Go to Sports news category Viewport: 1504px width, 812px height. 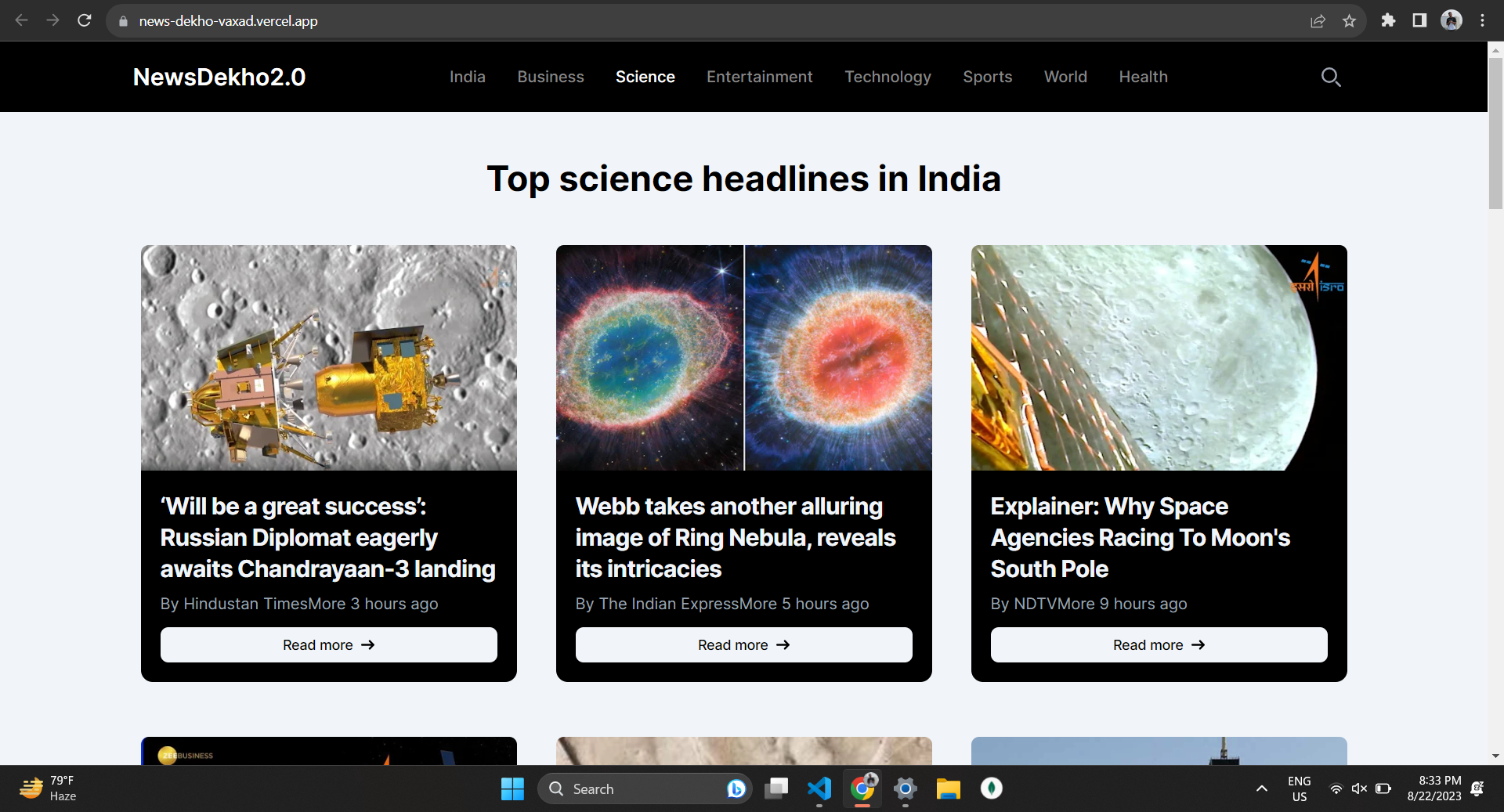(988, 77)
